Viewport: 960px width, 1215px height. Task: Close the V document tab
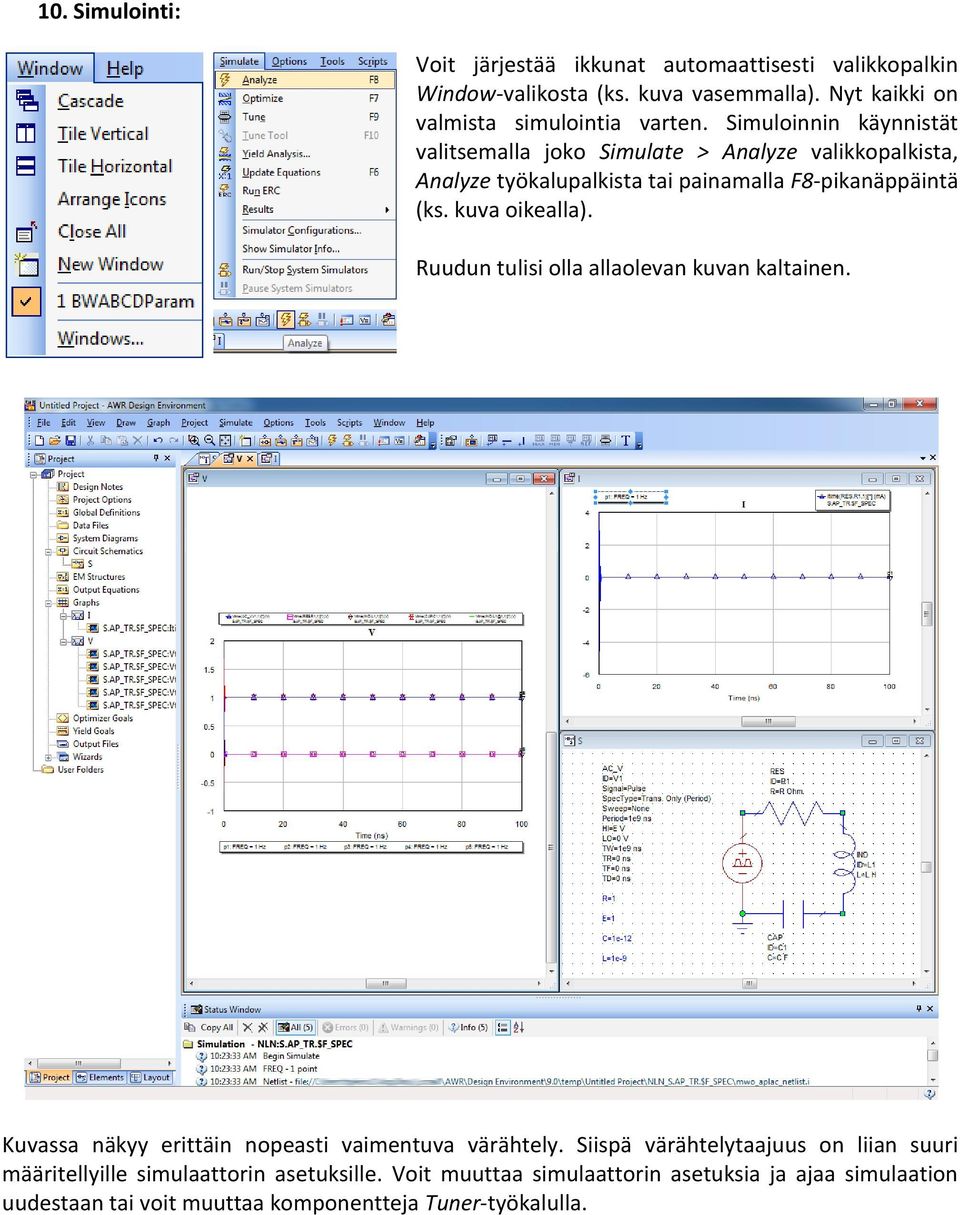(250, 459)
